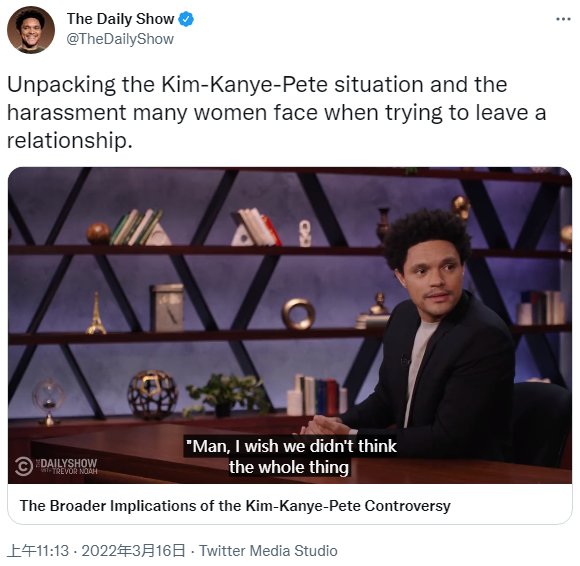The height and width of the screenshot is (566, 580).
Task: Click the Daily Show with Trevor Noah watermark text
Action: [x=67, y=466]
